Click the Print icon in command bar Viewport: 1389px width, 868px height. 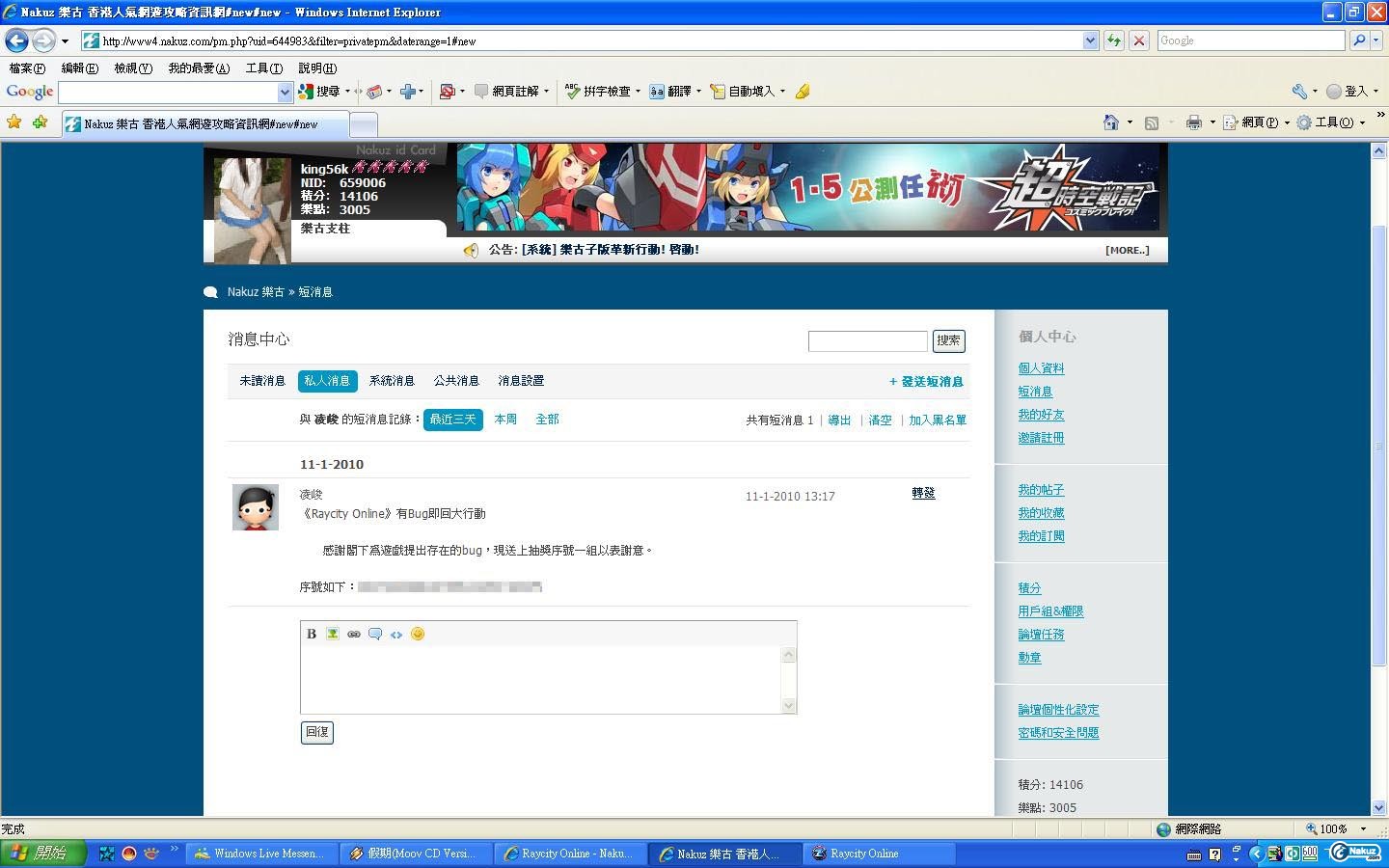pos(1194,122)
